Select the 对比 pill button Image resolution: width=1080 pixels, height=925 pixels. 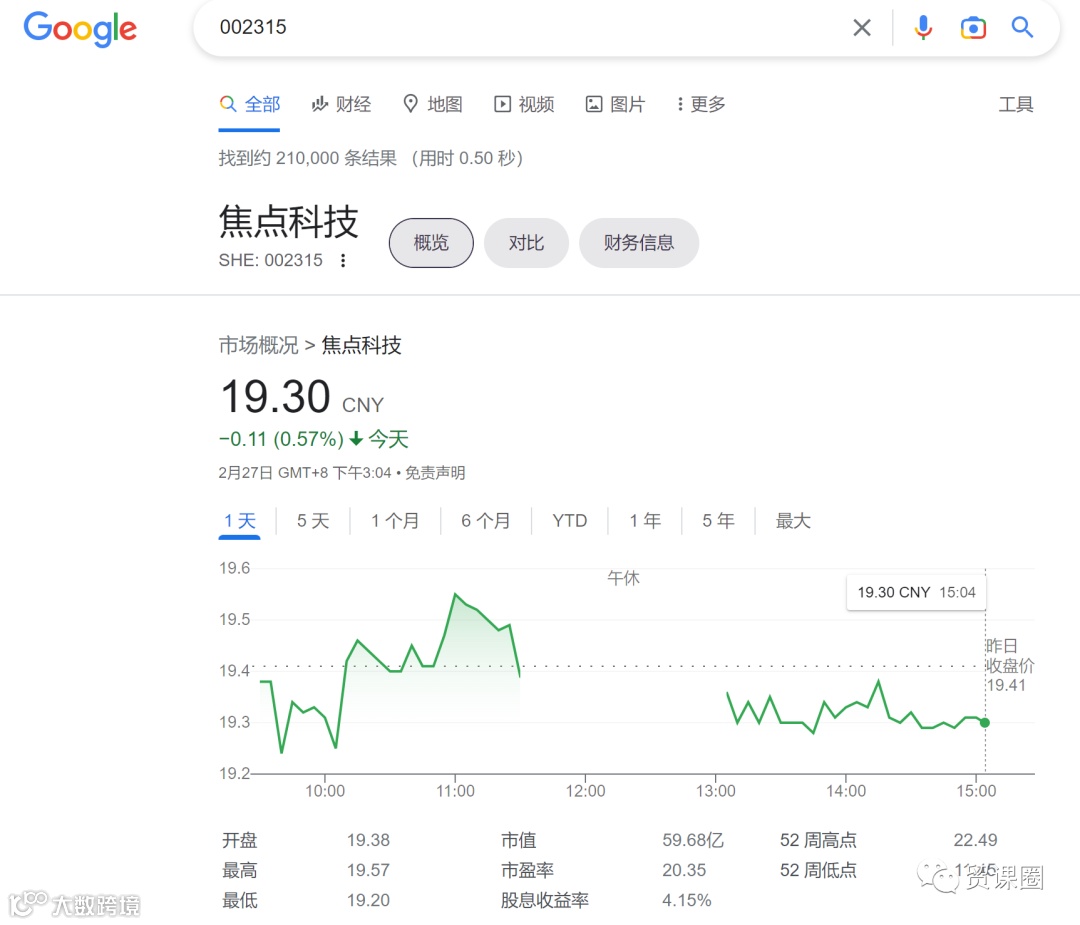pyautogui.click(x=526, y=243)
